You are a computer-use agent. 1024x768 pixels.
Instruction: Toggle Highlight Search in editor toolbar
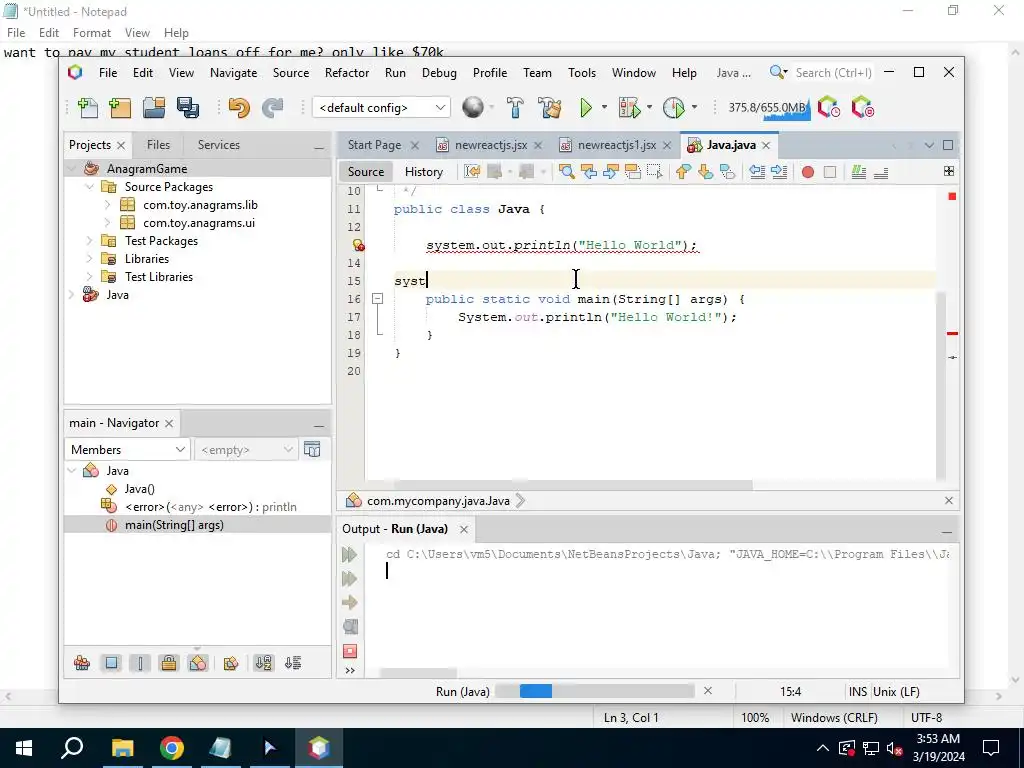point(633,172)
